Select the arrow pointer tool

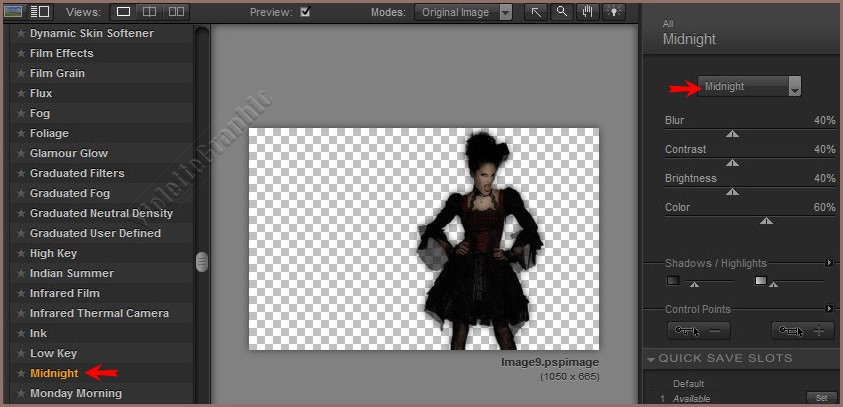(536, 12)
